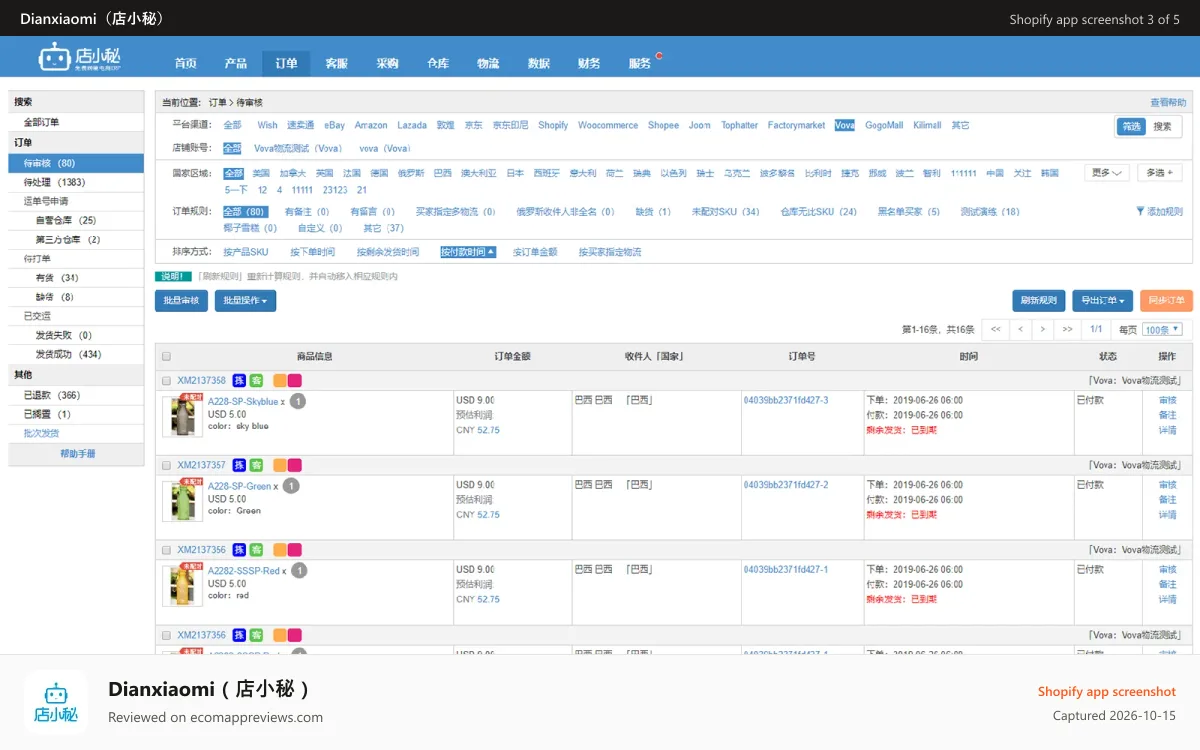1200x750 pixels.
Task: Click the Dianxiaomi robot logo in the navigation bar
Action: coord(80,57)
